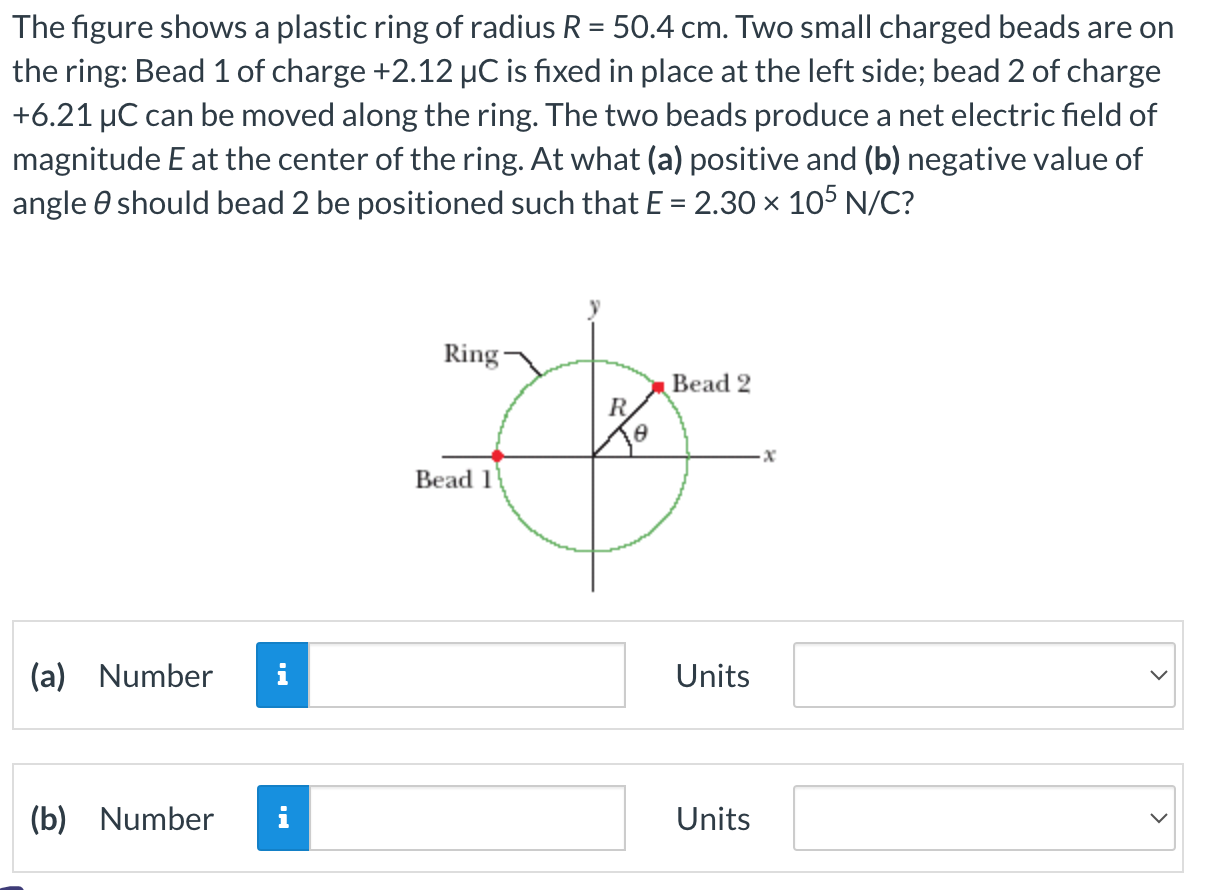Click the radius label R in the diagram

616,407
